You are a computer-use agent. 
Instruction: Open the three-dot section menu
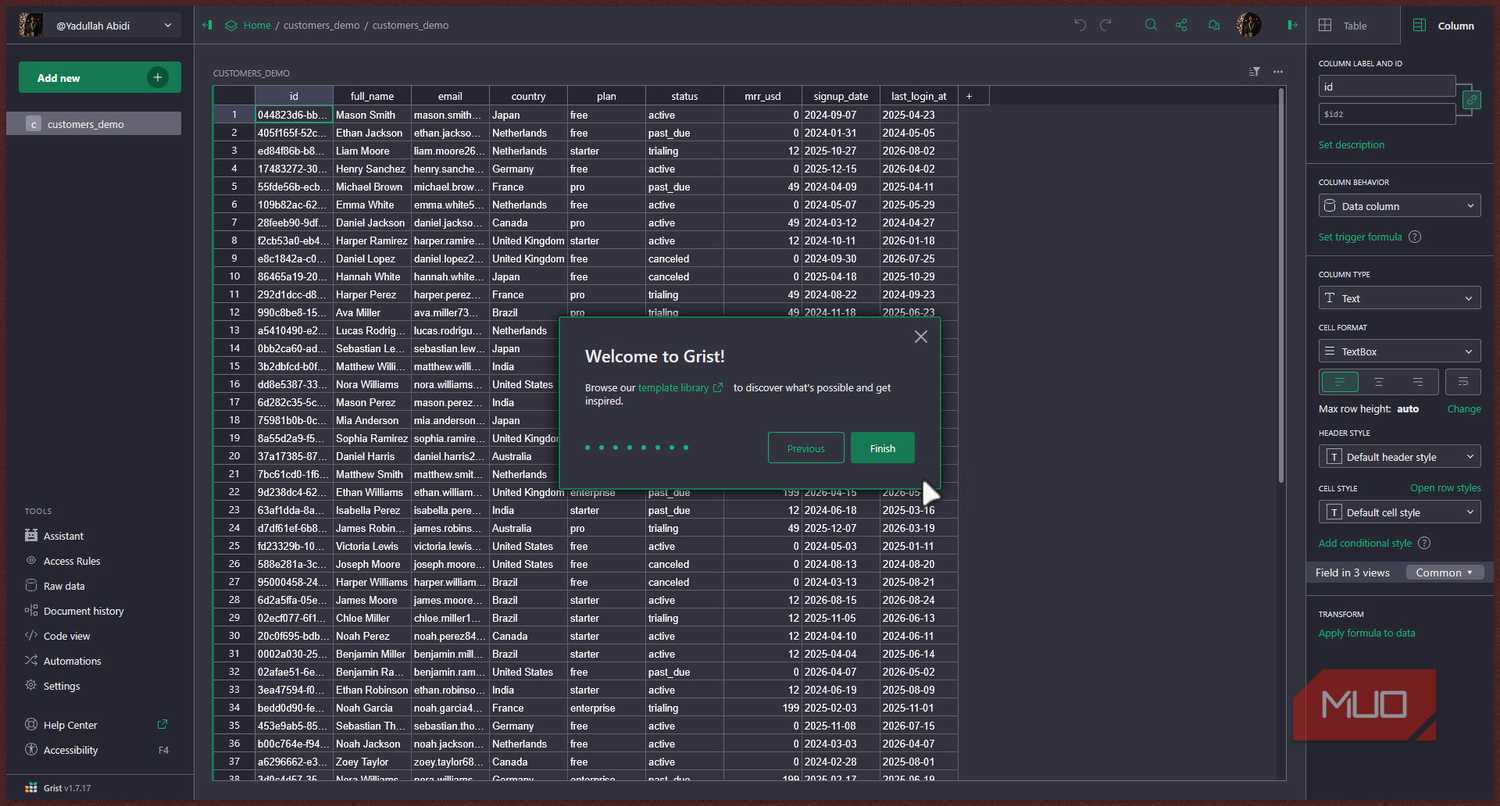click(1278, 72)
